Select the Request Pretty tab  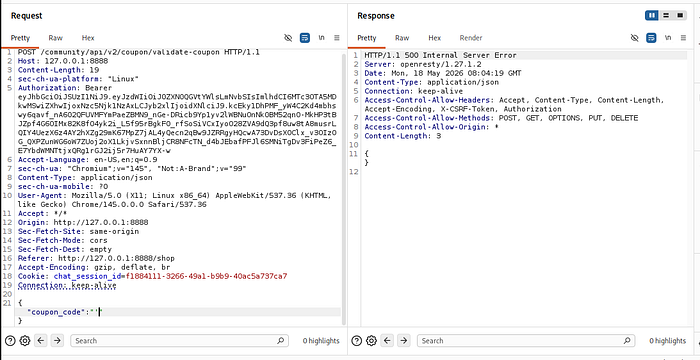coord(20,38)
